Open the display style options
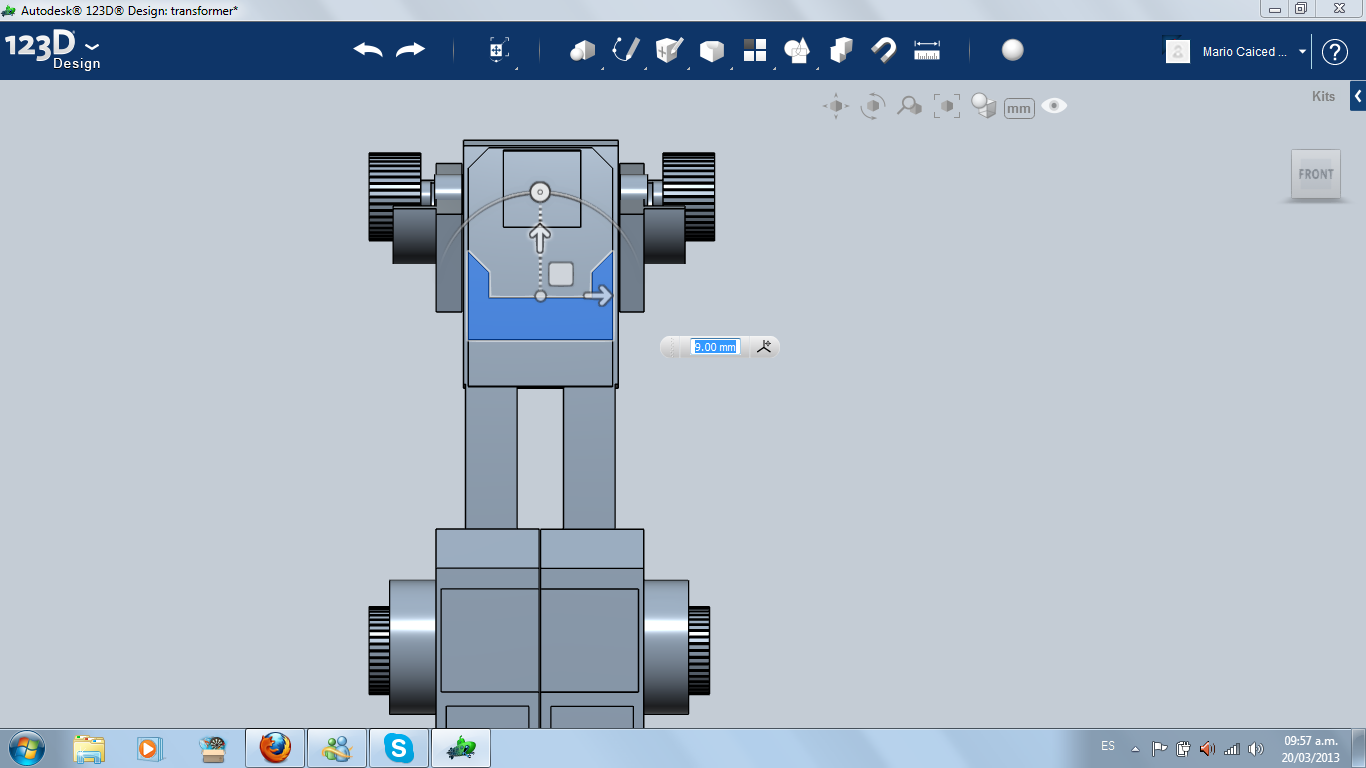Image resolution: width=1366 pixels, height=768 pixels. point(984,106)
